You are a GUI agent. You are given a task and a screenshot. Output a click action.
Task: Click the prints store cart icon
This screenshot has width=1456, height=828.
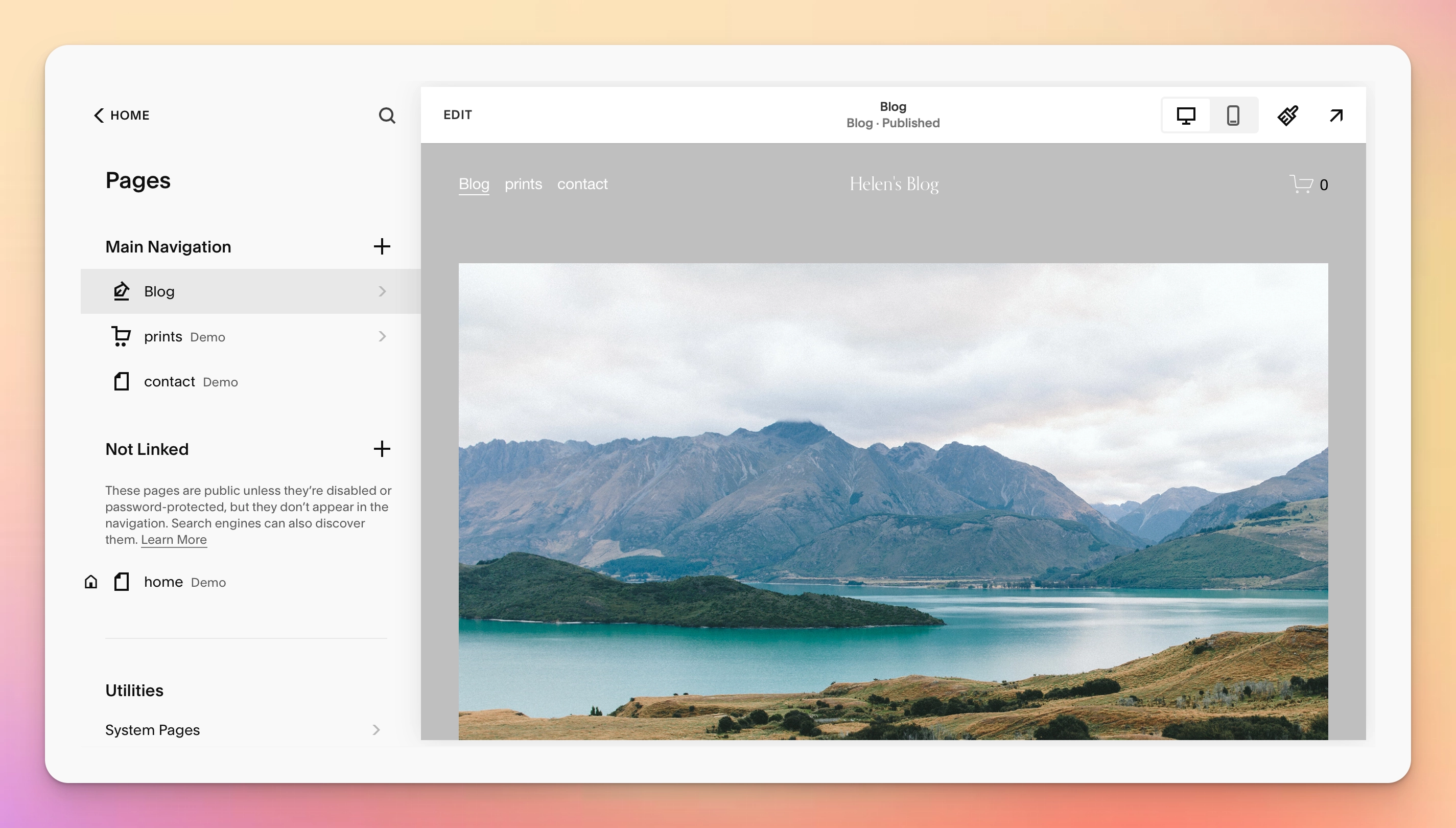(121, 336)
